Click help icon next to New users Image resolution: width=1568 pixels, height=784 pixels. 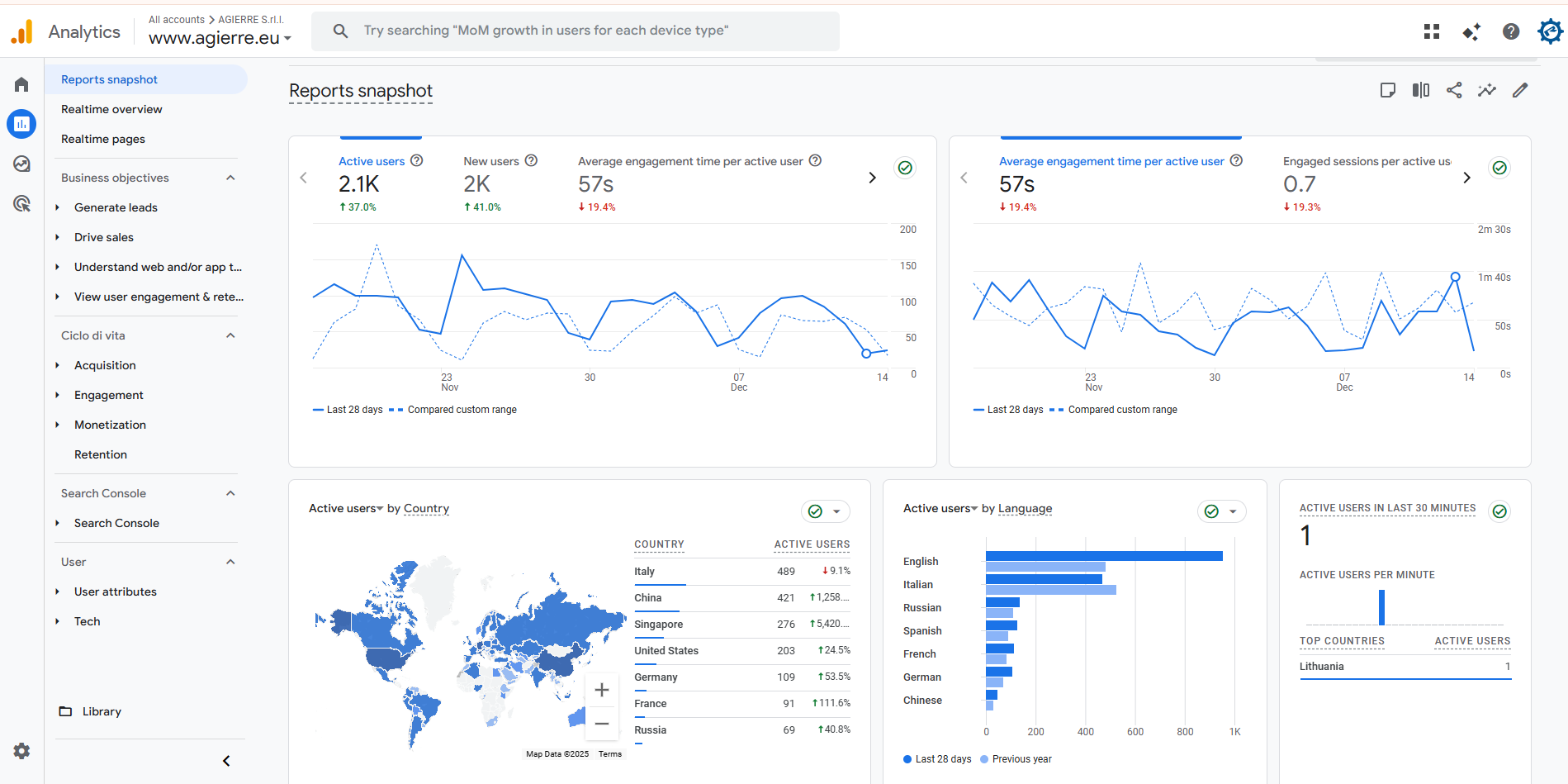(x=532, y=160)
